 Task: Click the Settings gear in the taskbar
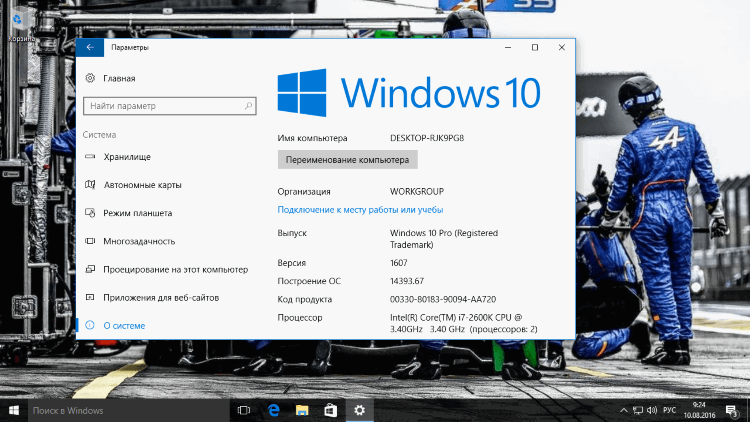[359, 411]
